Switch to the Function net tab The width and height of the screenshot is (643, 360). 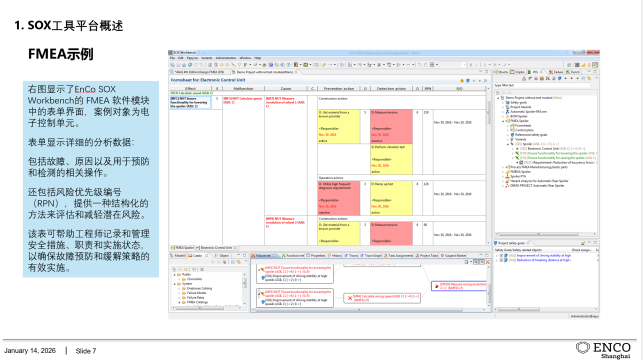293,255
